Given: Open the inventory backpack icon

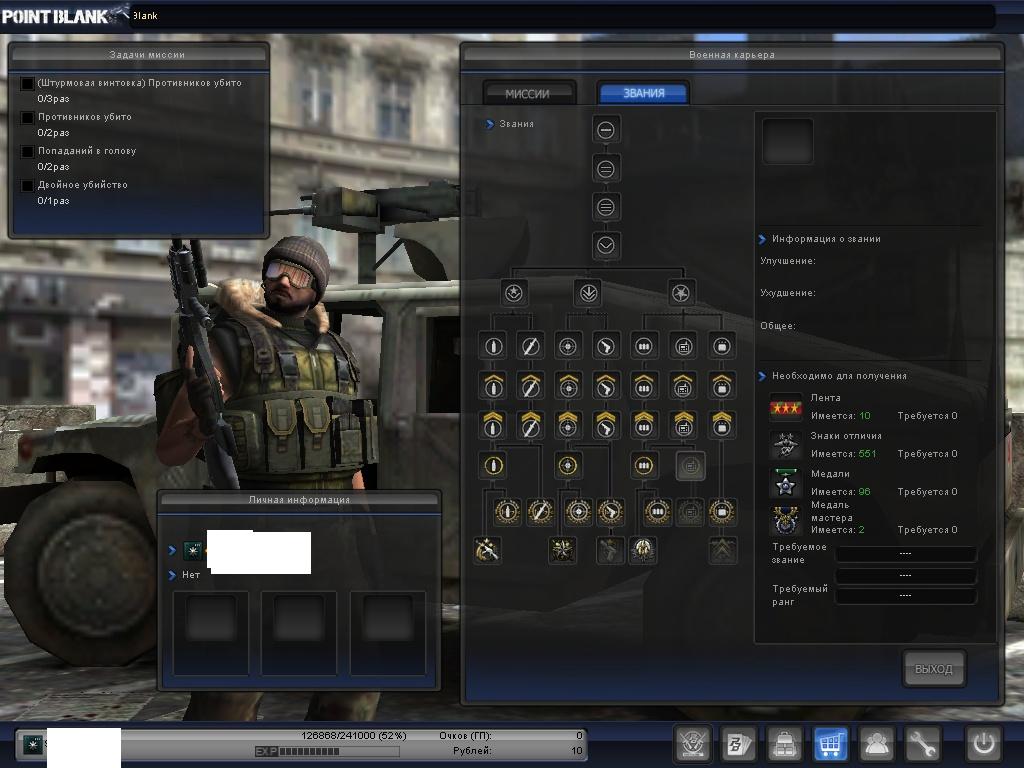Looking at the screenshot, I should 785,744.
